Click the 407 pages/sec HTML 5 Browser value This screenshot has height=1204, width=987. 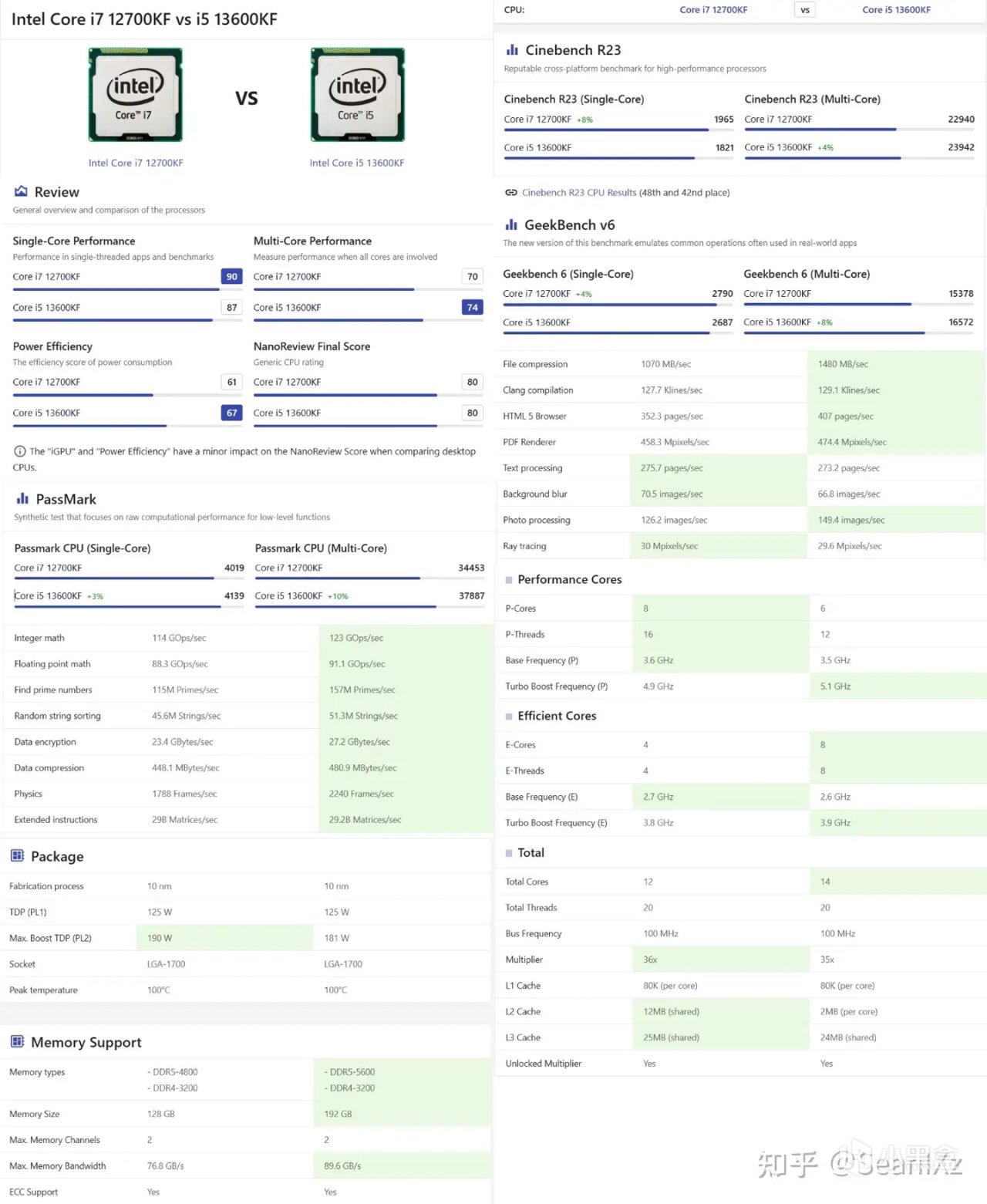(x=846, y=417)
